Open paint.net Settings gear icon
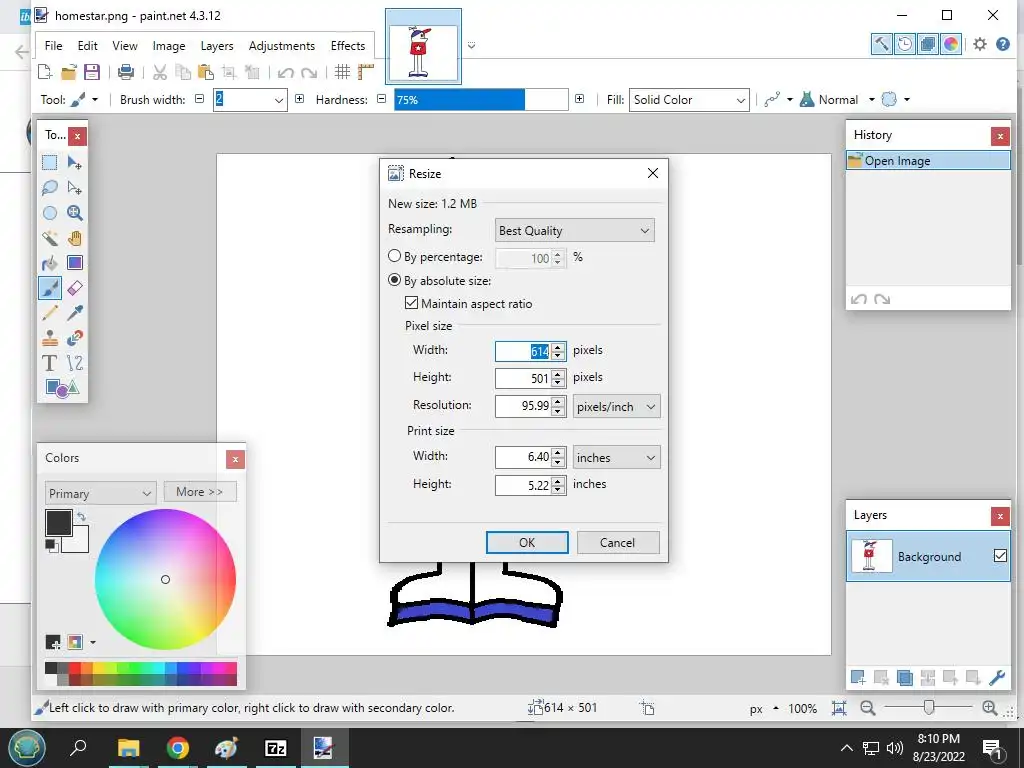This screenshot has width=1024, height=768. [980, 44]
